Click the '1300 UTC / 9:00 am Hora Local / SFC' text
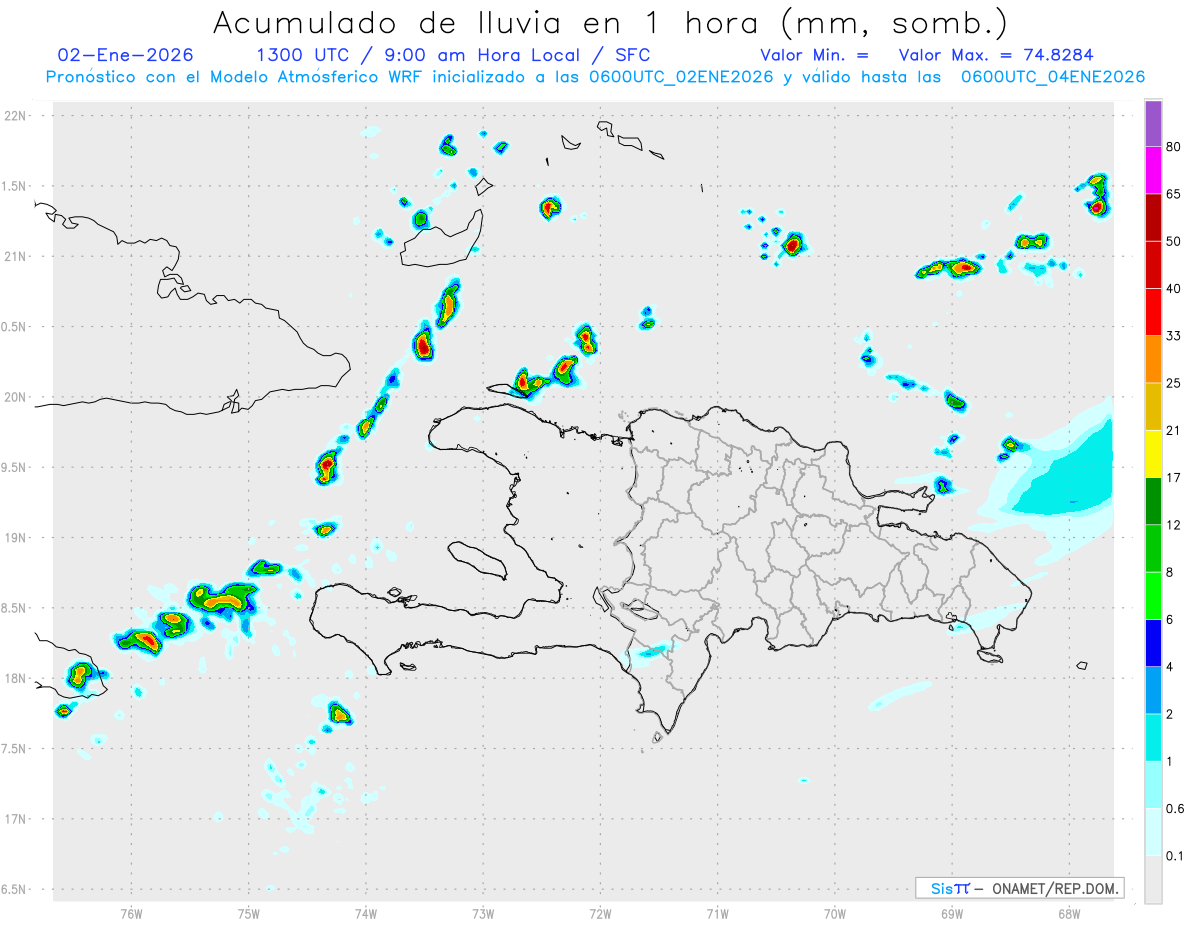1200x927 pixels. pyautogui.click(x=453, y=55)
